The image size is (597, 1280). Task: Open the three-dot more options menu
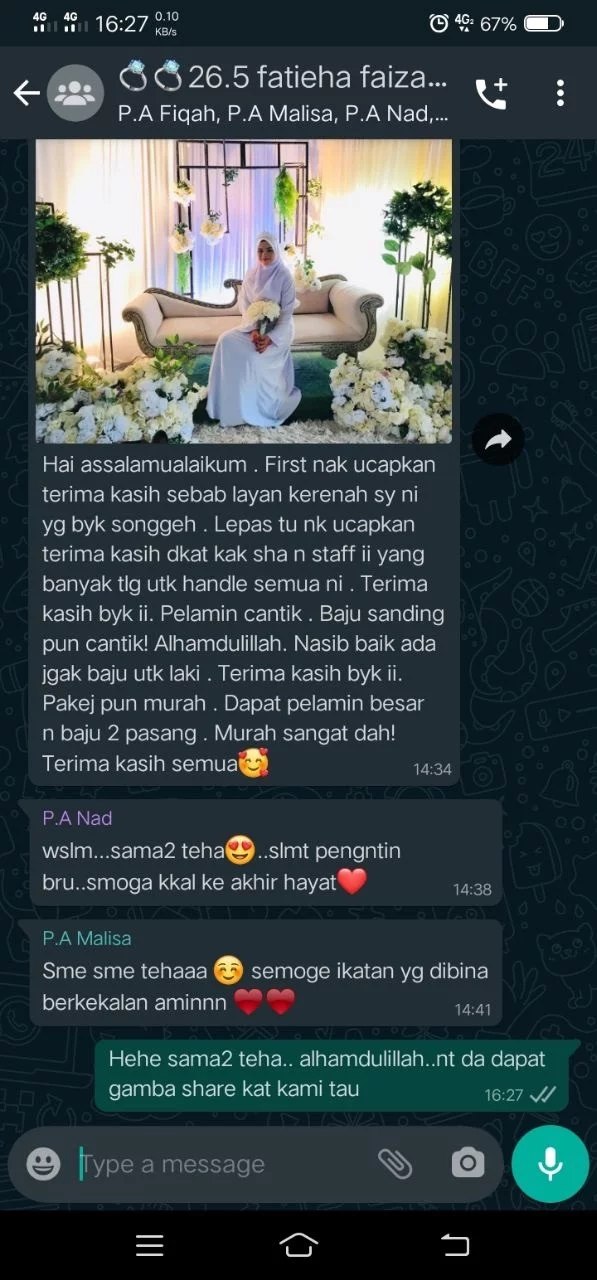pyautogui.click(x=560, y=93)
